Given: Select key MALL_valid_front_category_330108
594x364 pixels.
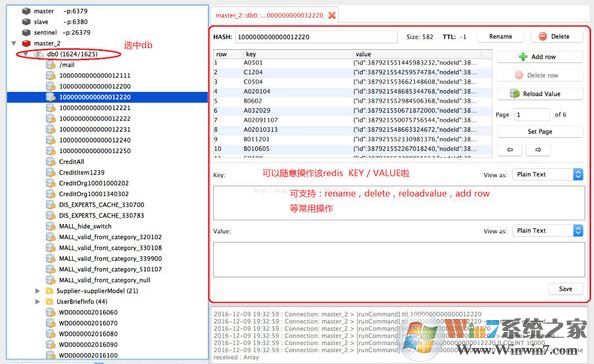Looking at the screenshot, I should (110, 248).
